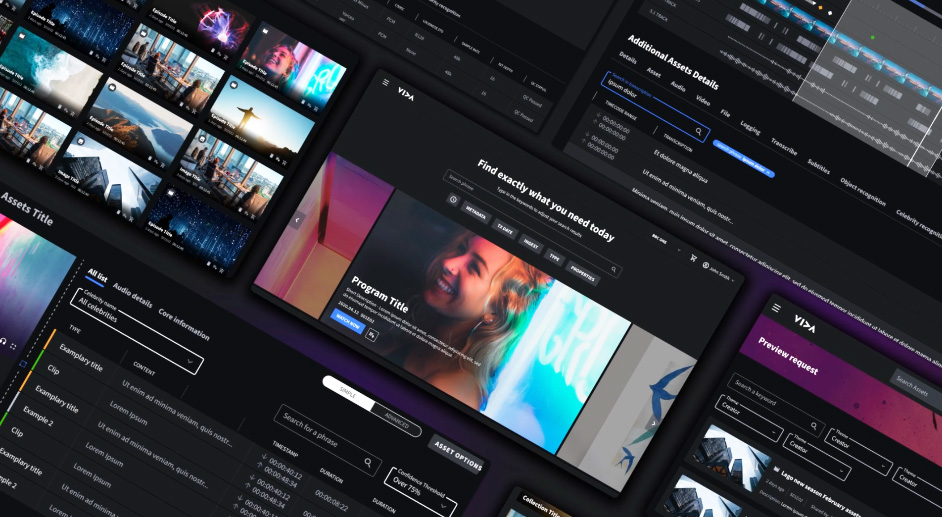The image size is (942, 517).
Task: Open the Logging tab
Action: coord(750,127)
